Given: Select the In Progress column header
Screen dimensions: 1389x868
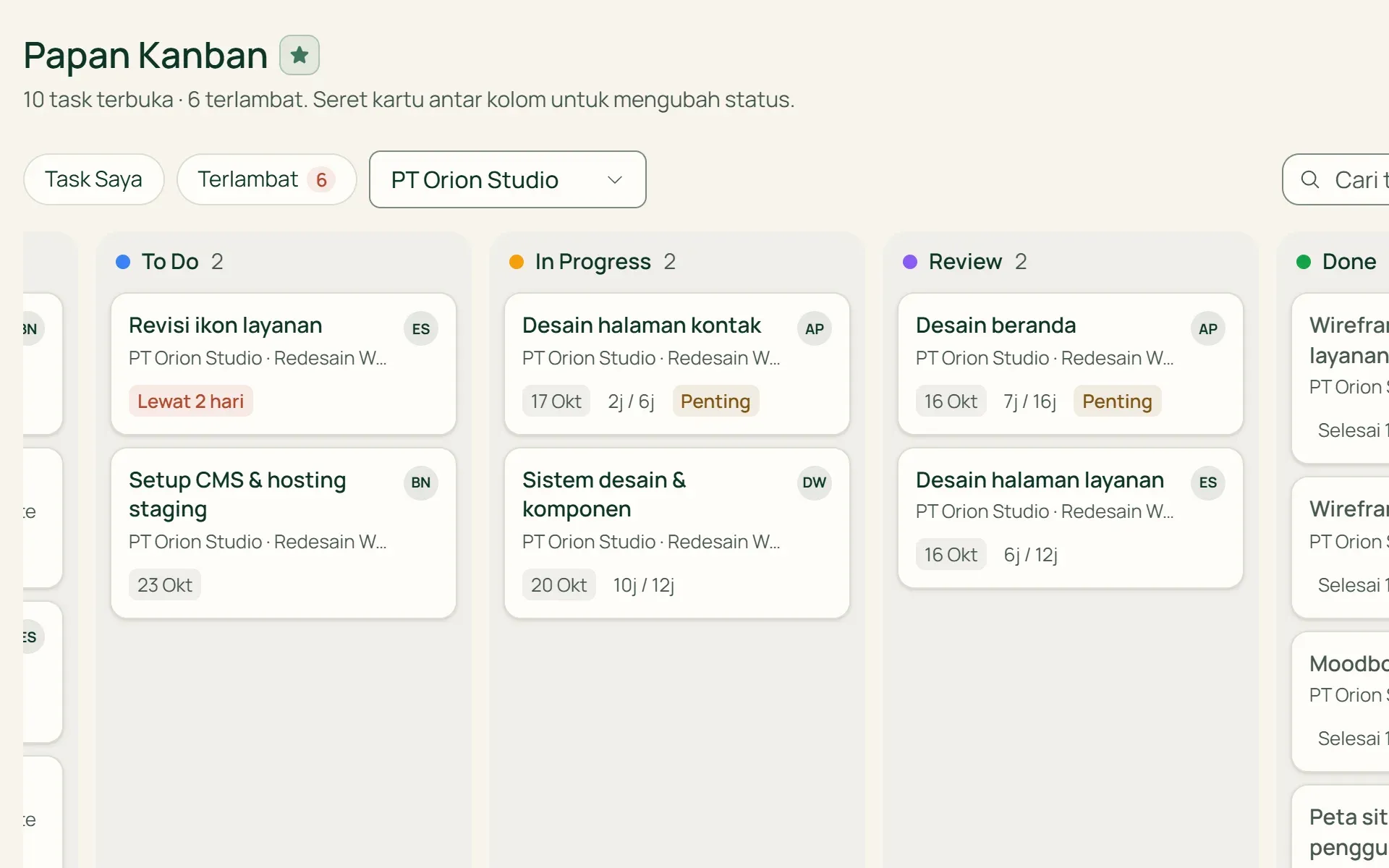Looking at the screenshot, I should coord(592,262).
